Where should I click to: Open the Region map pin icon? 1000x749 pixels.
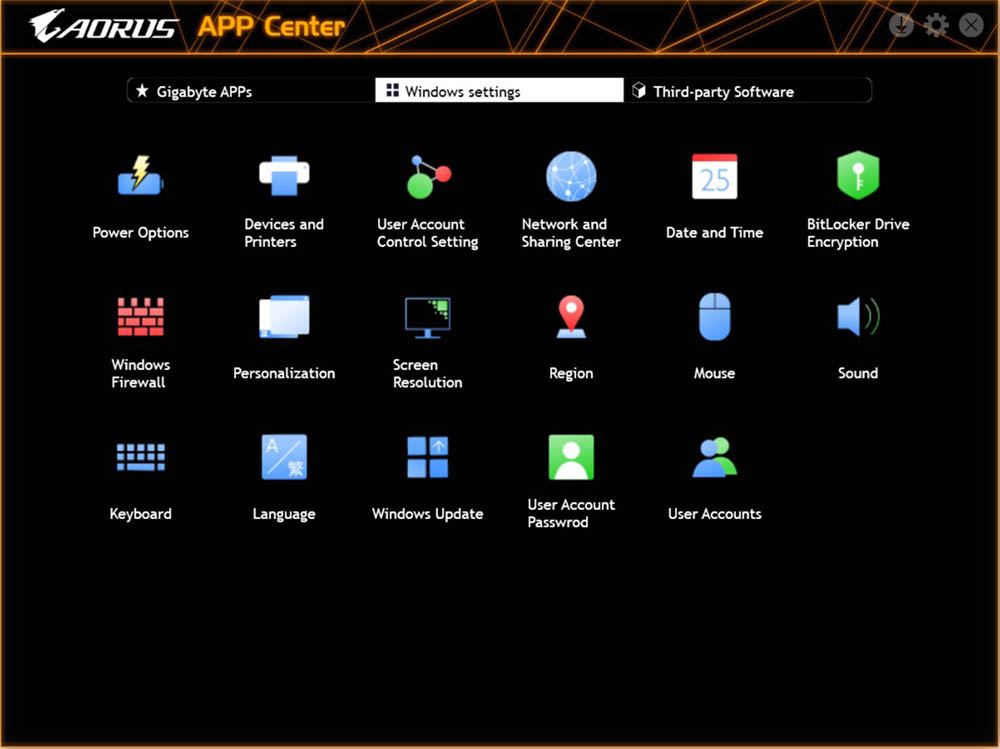pyautogui.click(x=571, y=316)
